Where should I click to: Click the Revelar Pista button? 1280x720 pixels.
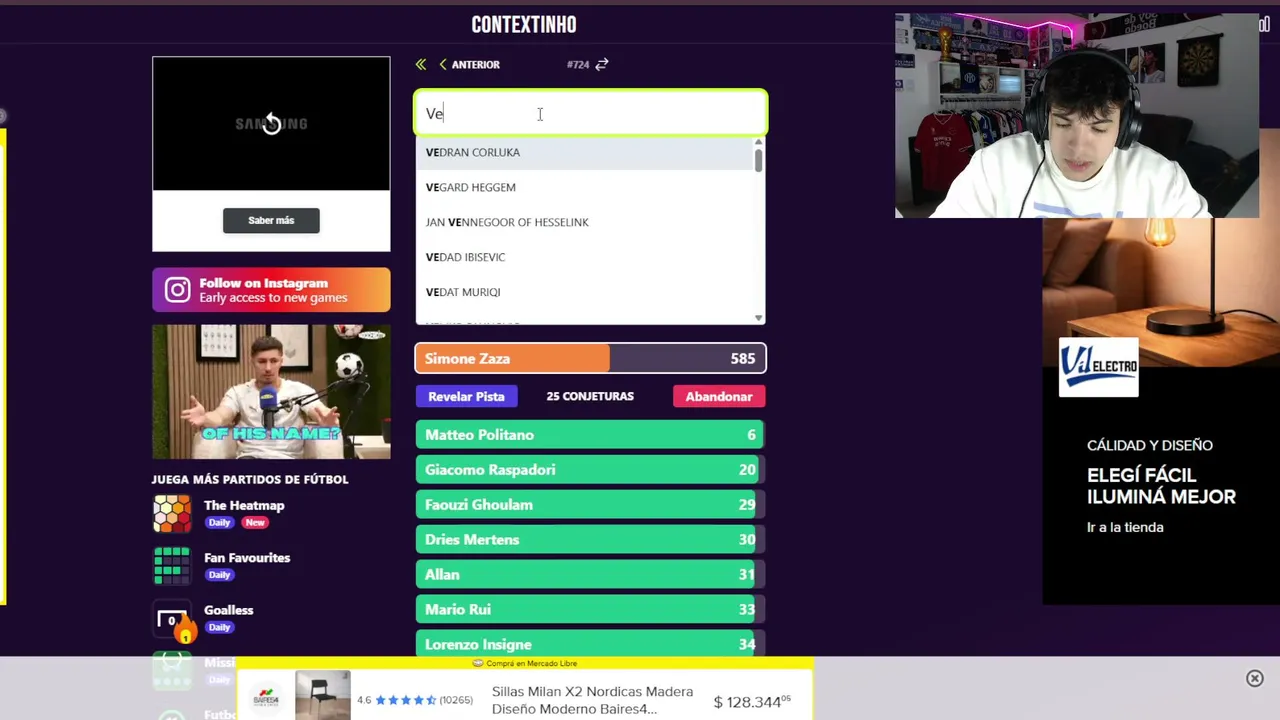[466, 396]
